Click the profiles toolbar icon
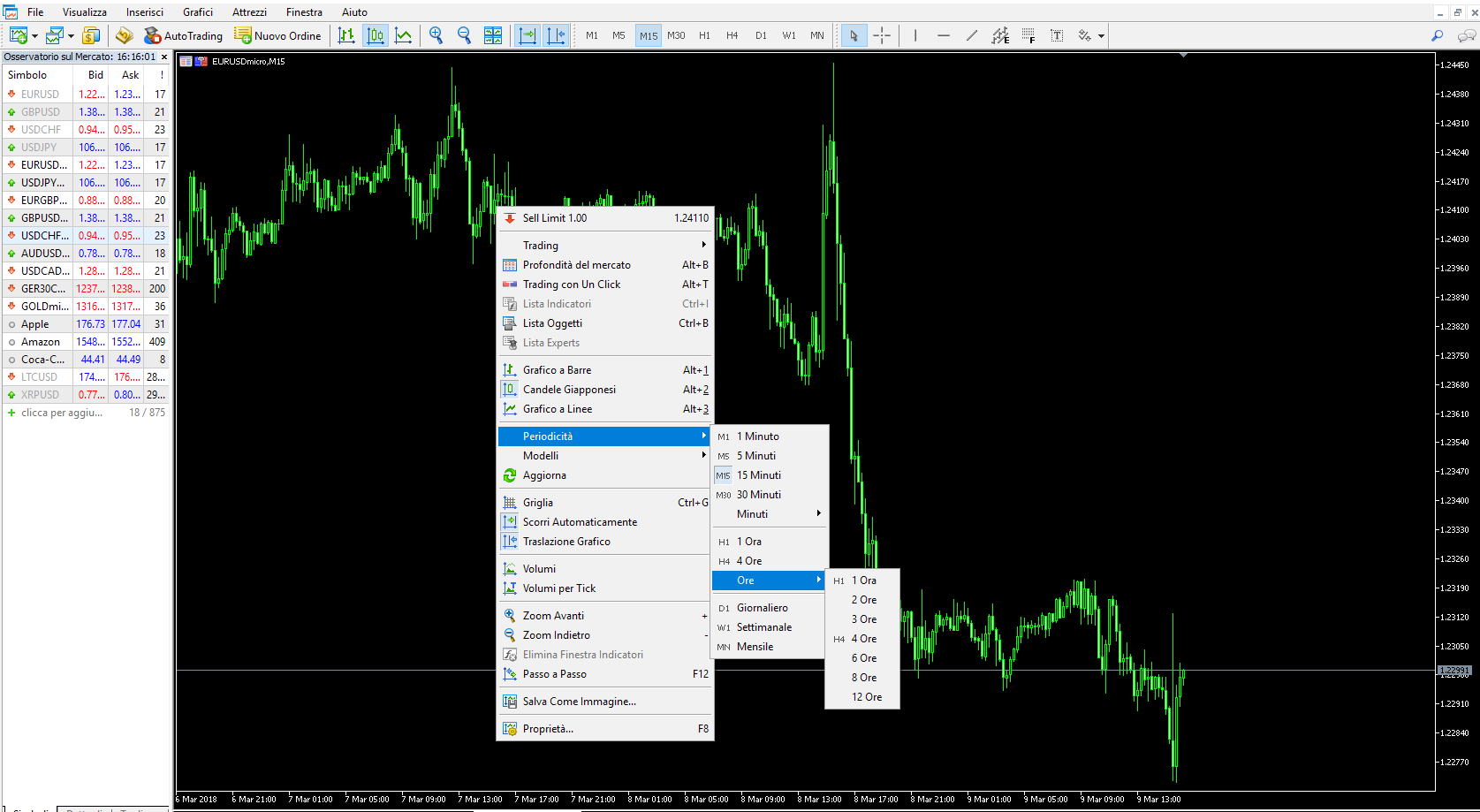The image size is (1480, 812). [x=55, y=35]
